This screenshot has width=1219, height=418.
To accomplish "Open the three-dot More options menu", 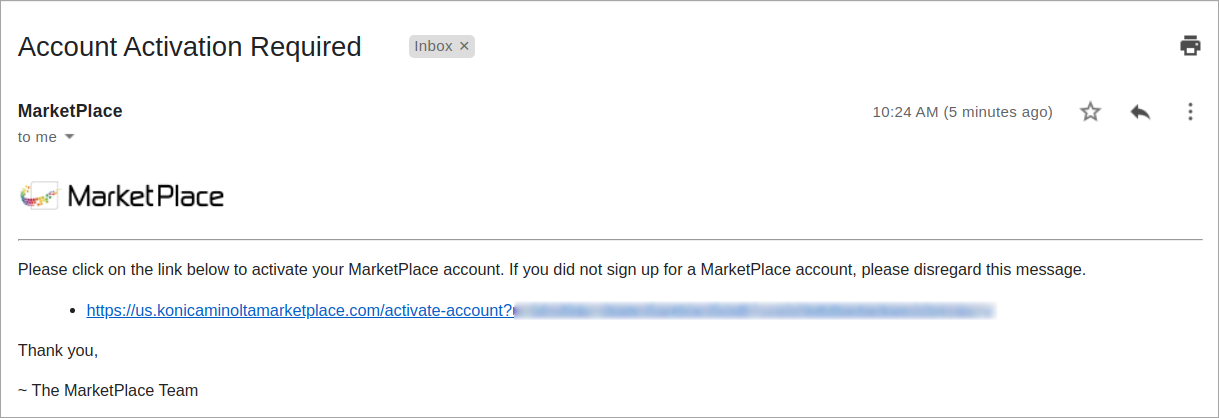I will tap(1190, 112).
